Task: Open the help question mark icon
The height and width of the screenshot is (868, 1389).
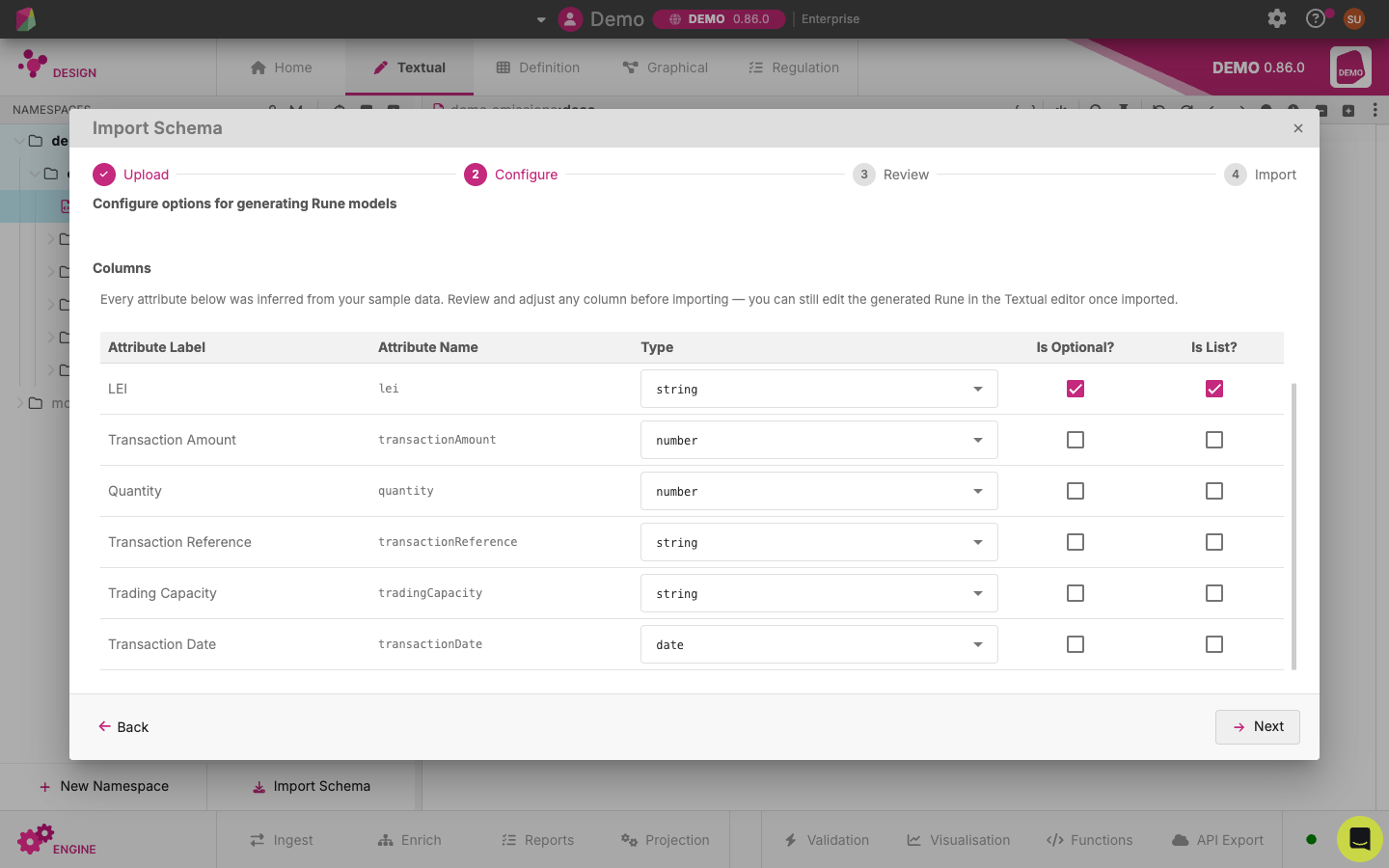Action: (1316, 18)
